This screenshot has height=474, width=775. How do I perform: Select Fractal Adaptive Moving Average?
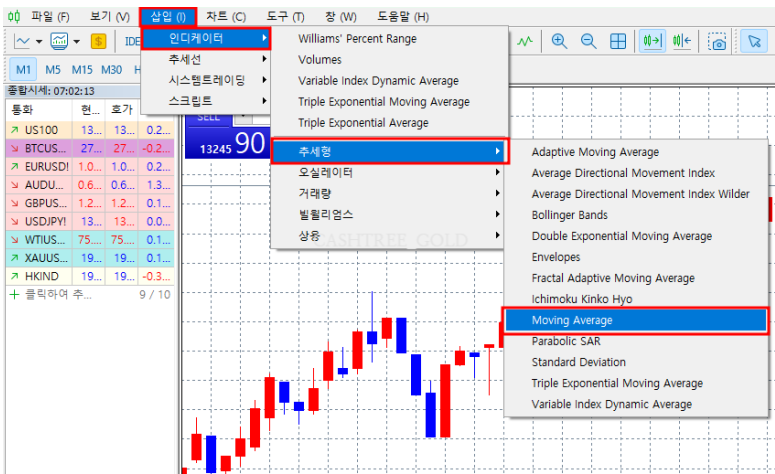pyautogui.click(x=613, y=278)
